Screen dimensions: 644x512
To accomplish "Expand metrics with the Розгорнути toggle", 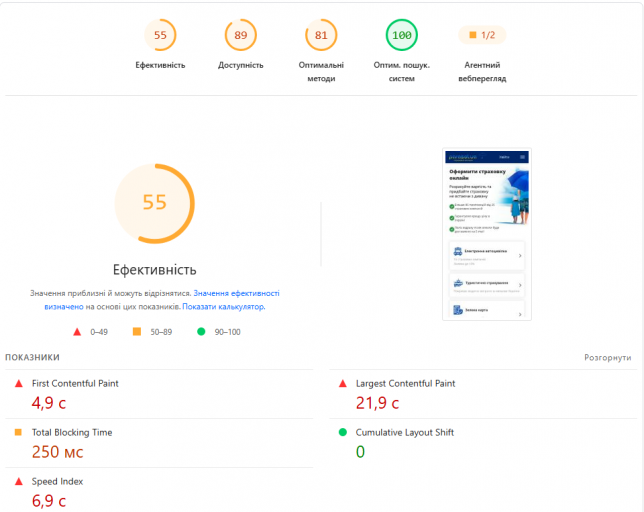I will pyautogui.click(x=607, y=358).
